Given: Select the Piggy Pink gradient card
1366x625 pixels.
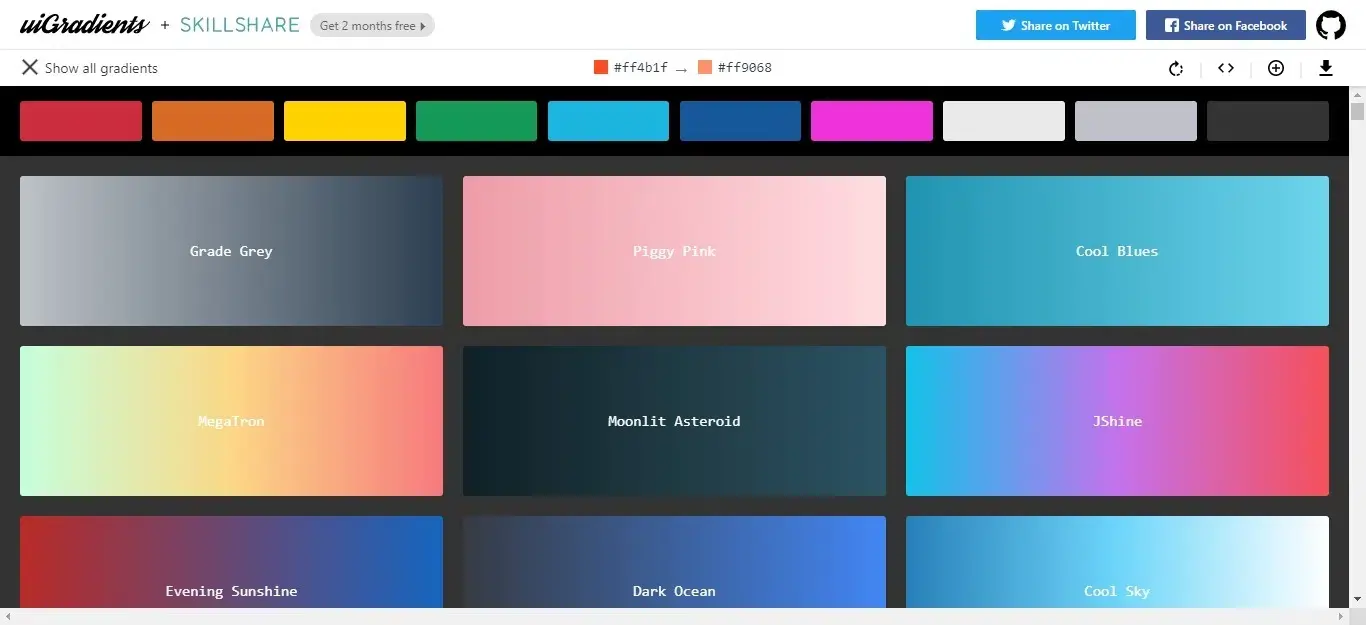Looking at the screenshot, I should [x=674, y=251].
